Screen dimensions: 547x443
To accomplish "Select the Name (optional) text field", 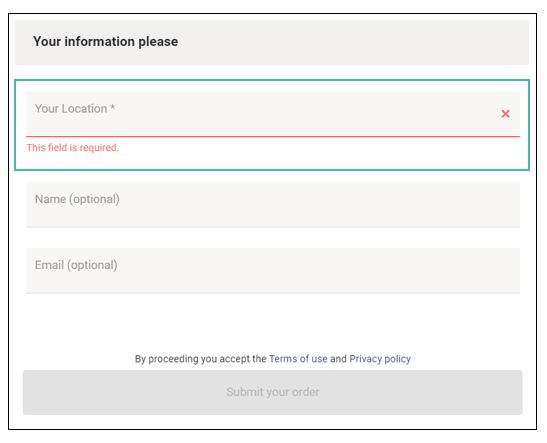I will point(273,205).
